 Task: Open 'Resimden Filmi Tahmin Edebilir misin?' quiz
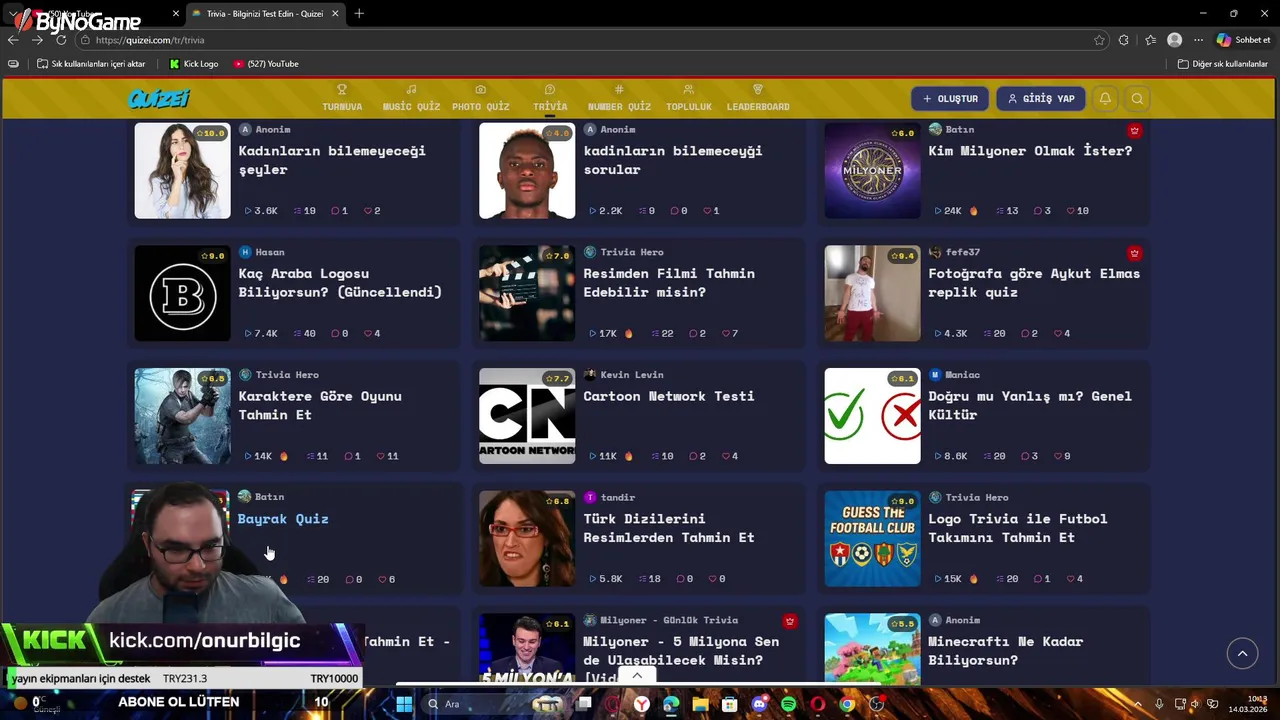(669, 283)
